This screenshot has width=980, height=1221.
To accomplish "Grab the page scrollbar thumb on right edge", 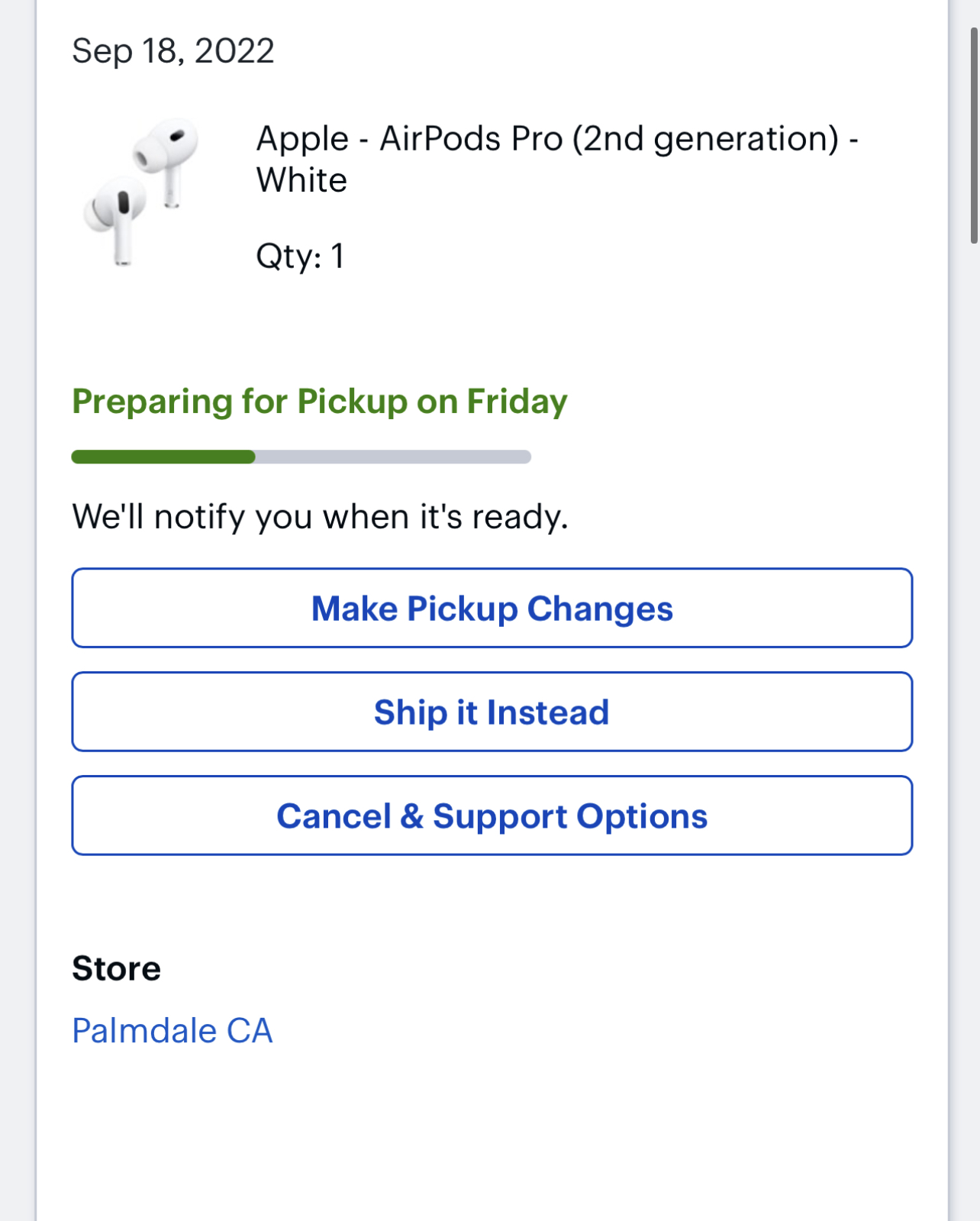I will [974, 136].
